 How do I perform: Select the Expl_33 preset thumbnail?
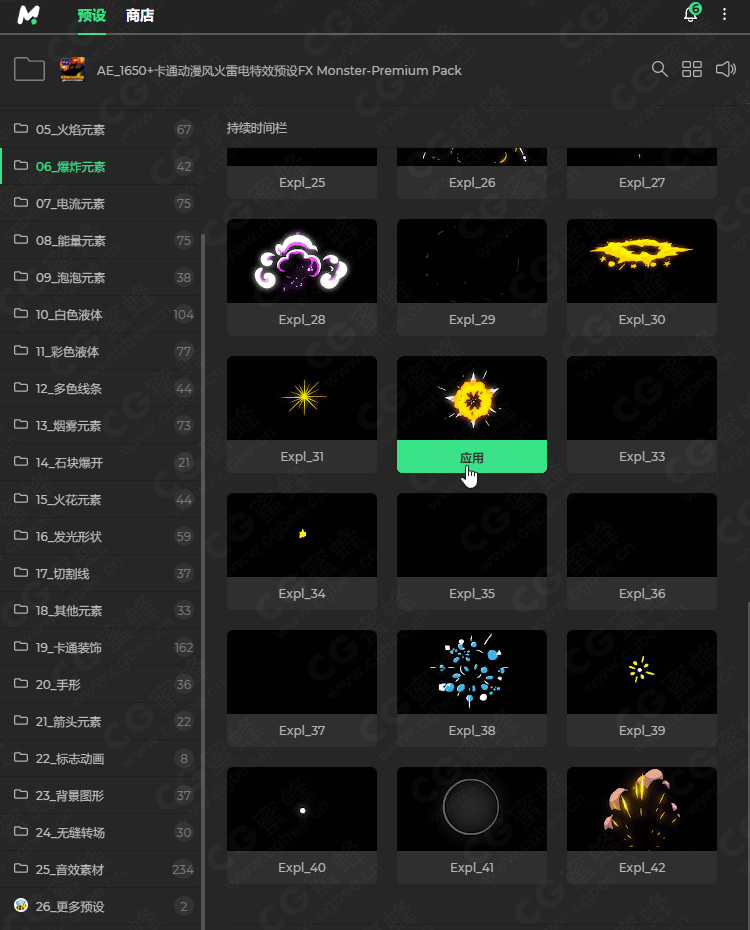coord(642,398)
